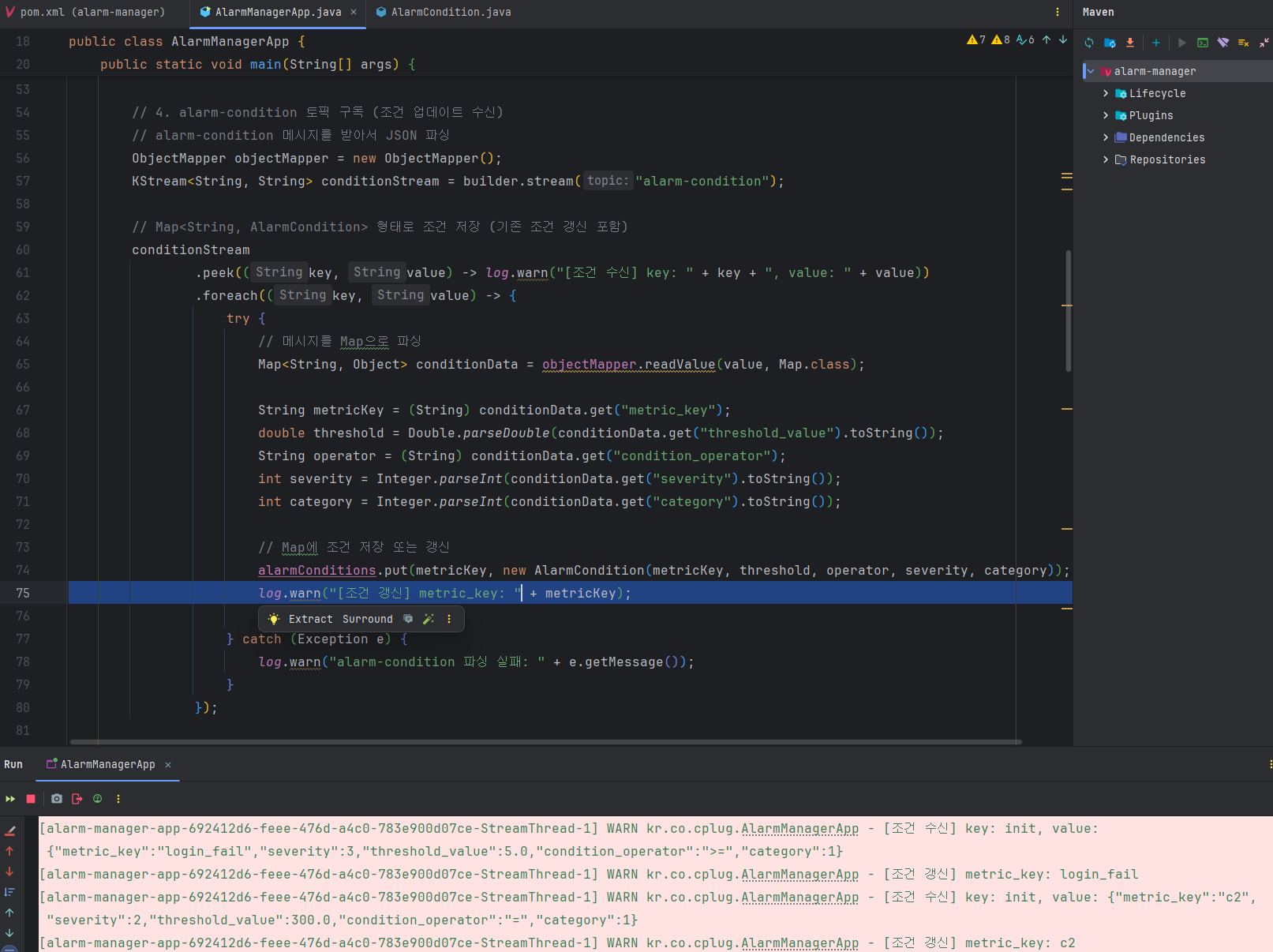The image size is (1273, 952).
Task: Click the topic: inlay hint on line 57
Action: [x=608, y=181]
